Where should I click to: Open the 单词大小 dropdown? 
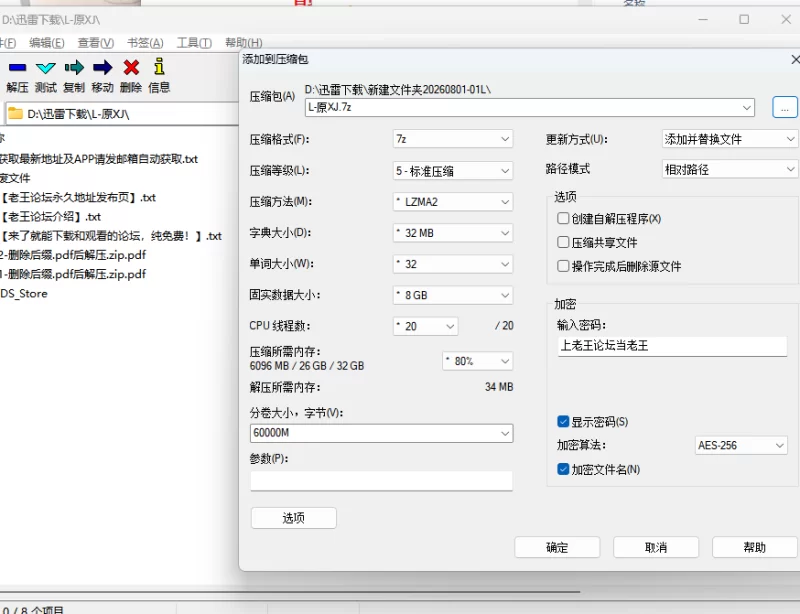(x=453, y=264)
